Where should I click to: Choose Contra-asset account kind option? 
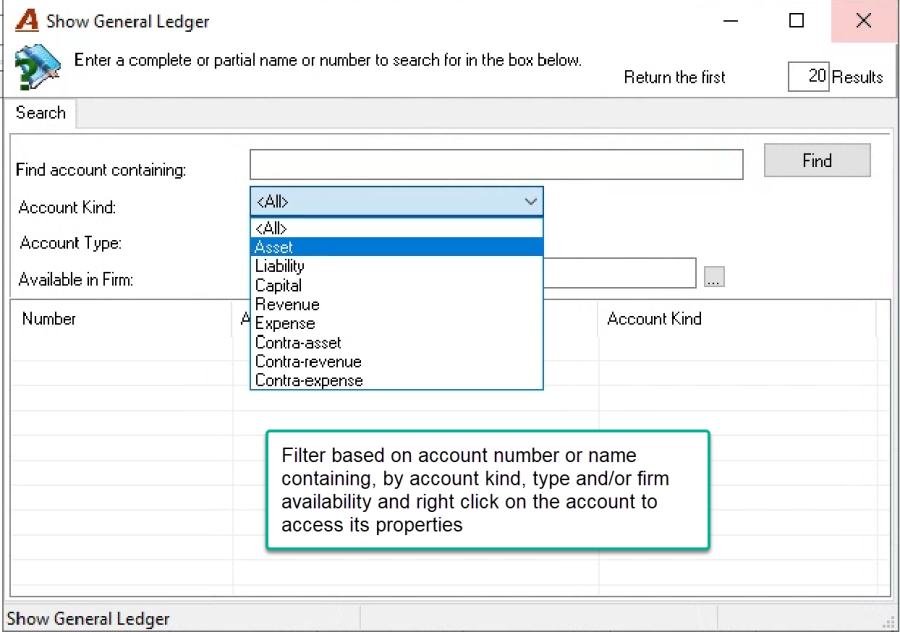point(397,343)
